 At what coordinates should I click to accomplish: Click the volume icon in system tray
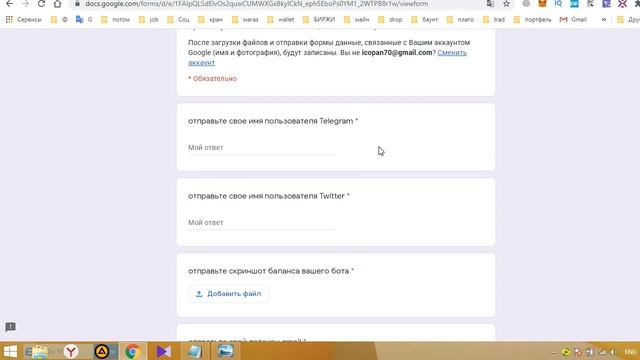point(613,352)
